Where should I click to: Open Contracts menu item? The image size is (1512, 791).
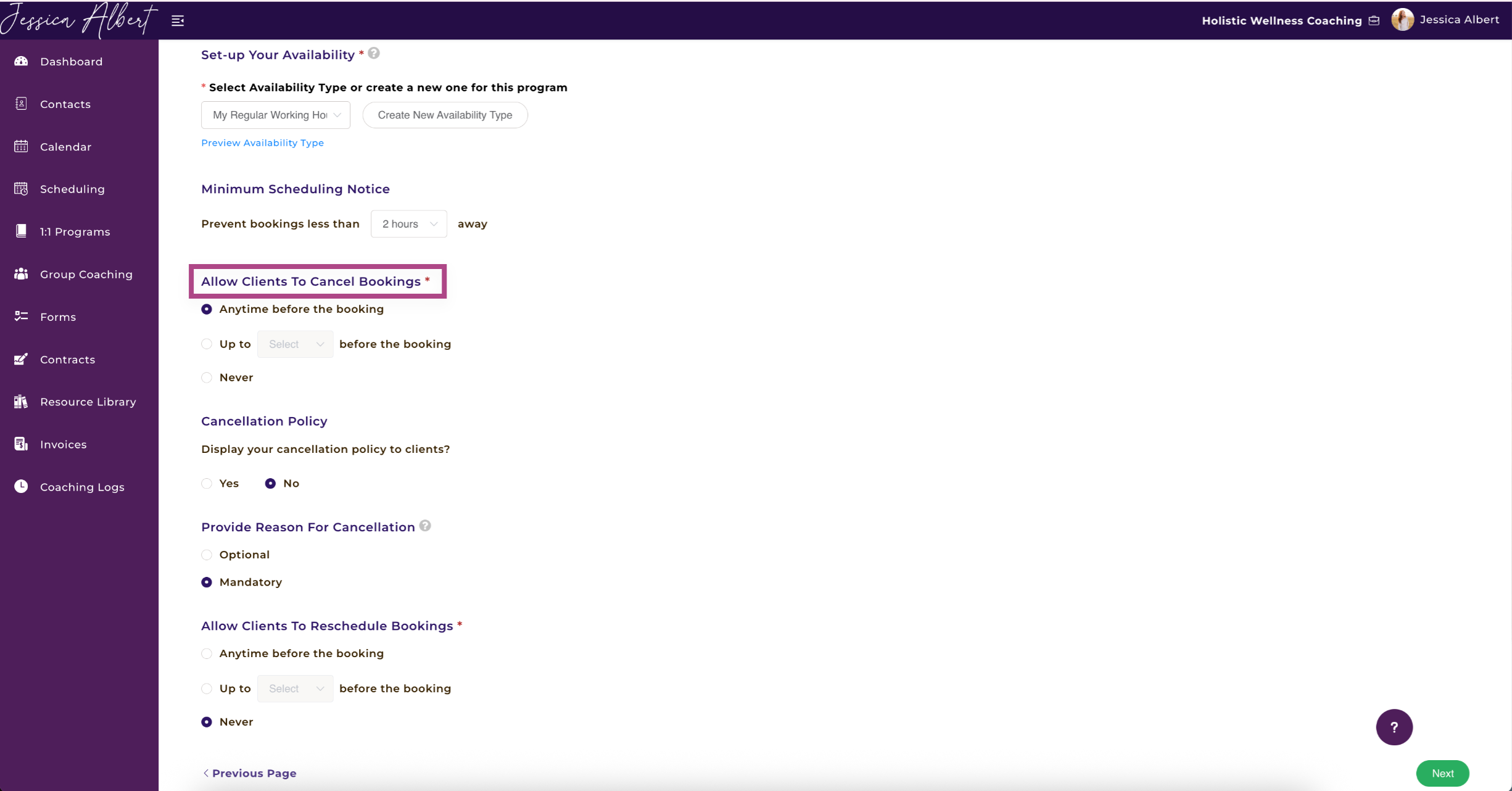(x=68, y=360)
